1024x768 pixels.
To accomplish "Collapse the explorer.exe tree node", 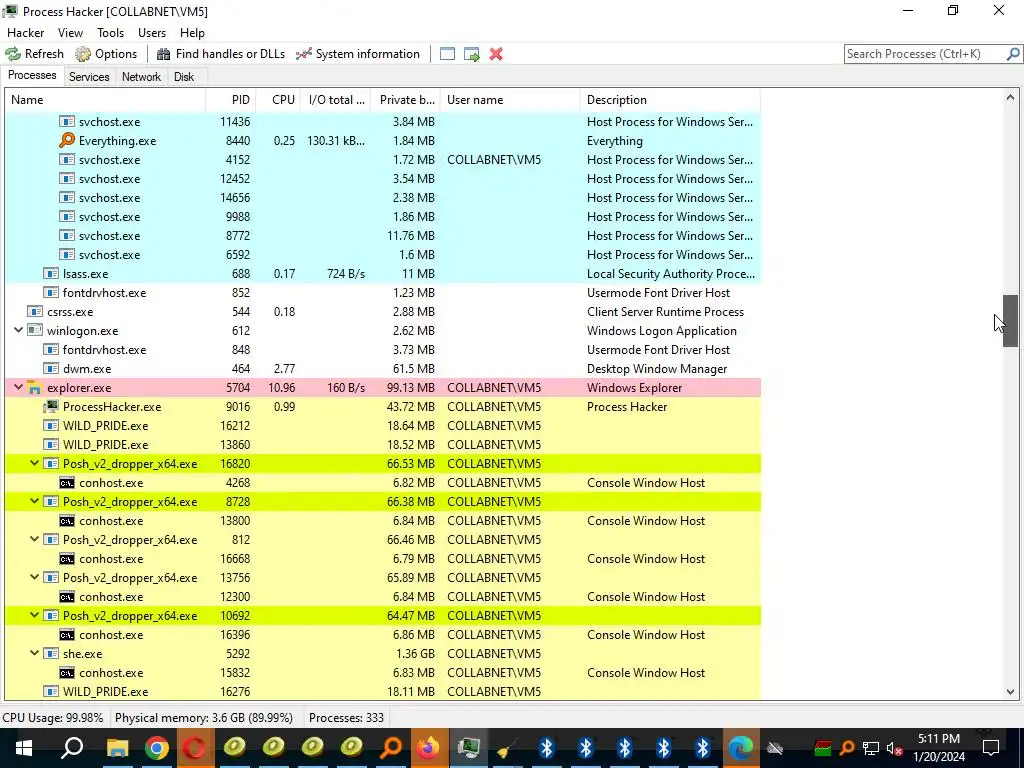I will 18,387.
